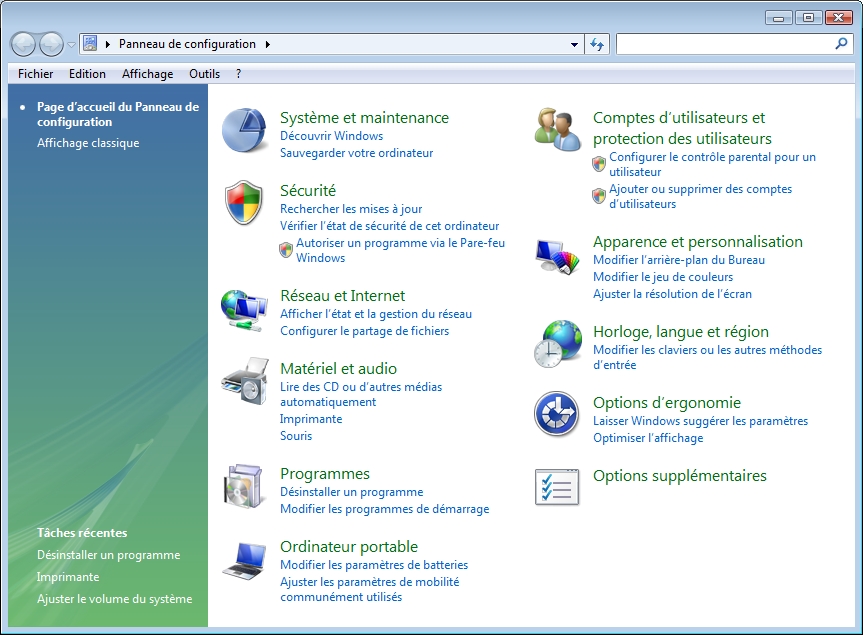Click the refresh button beside address bar

(x=597, y=45)
